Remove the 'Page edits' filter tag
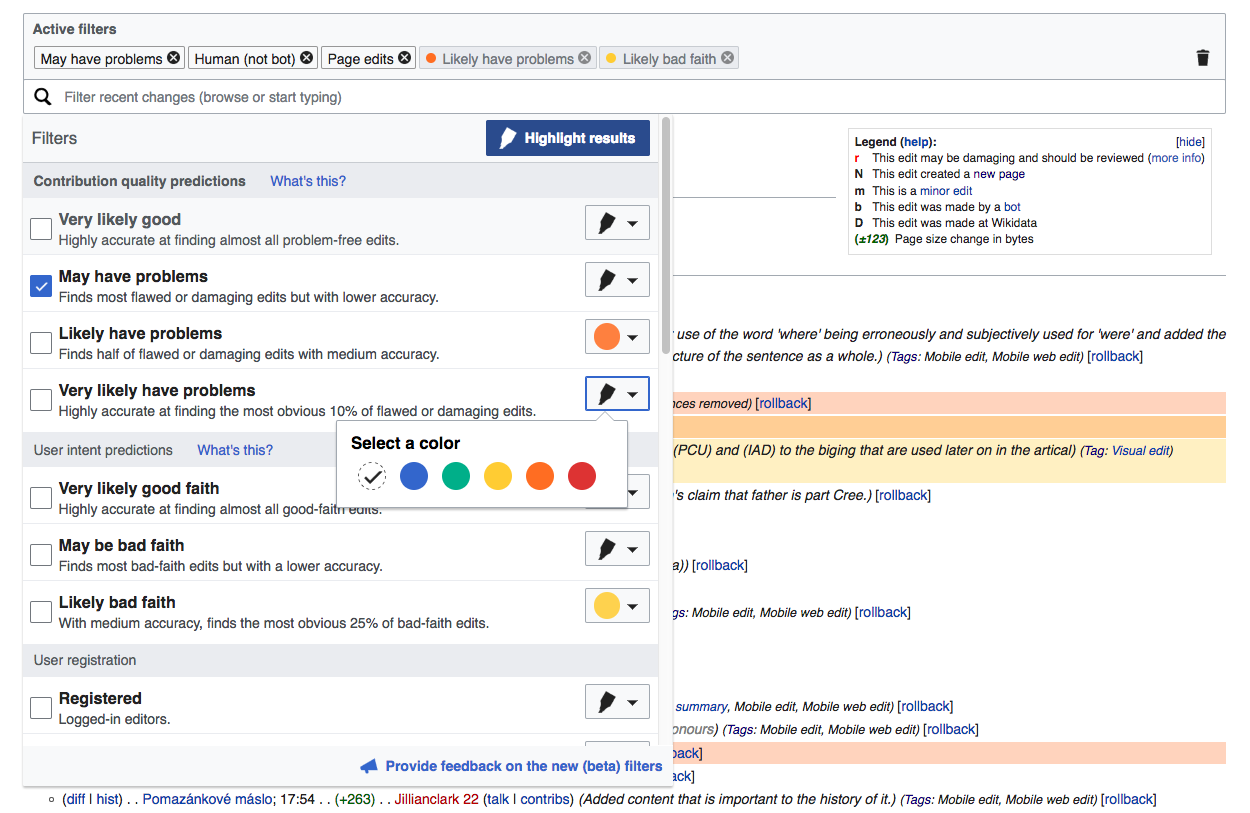This screenshot has height=813, width=1250. point(405,58)
